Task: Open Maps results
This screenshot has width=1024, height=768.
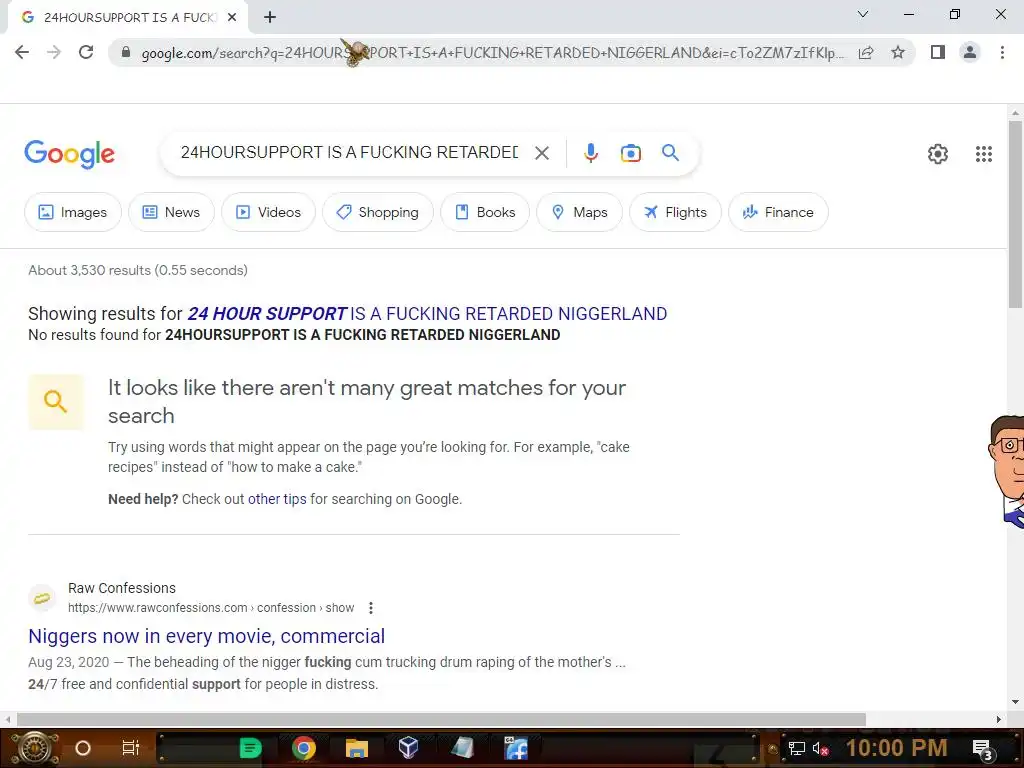Action: [579, 212]
